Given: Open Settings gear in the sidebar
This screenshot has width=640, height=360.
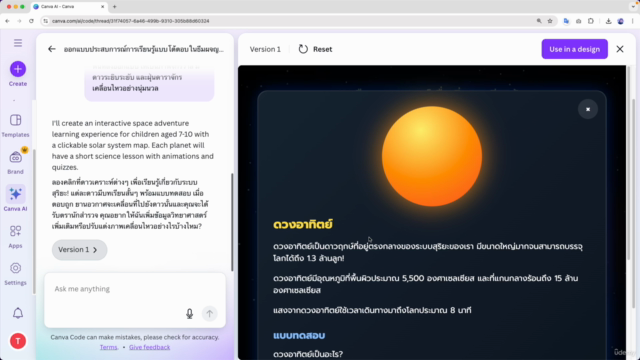Looking at the screenshot, I should coord(16,273).
